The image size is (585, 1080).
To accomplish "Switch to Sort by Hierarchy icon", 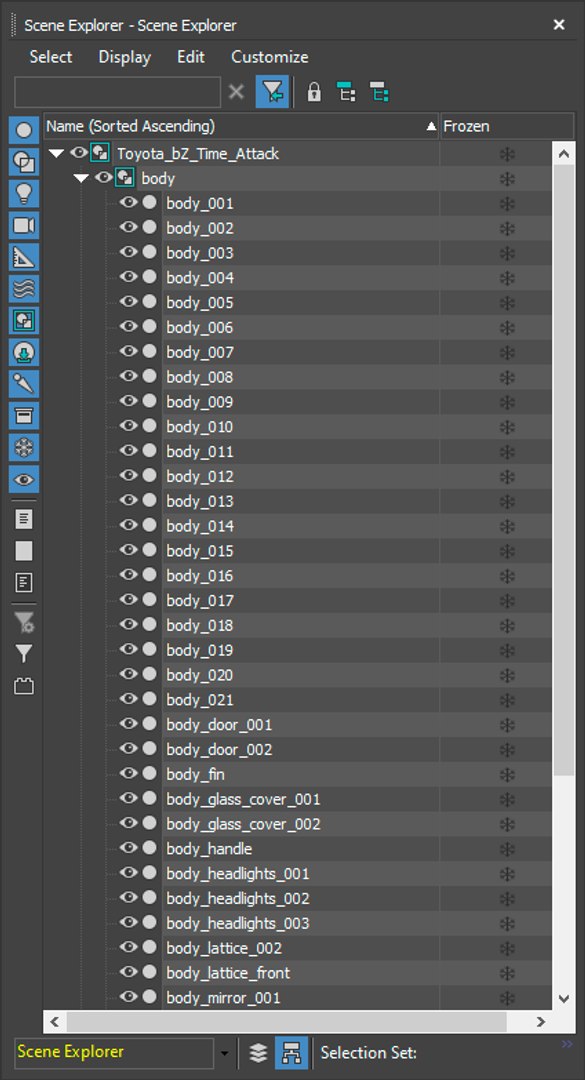I will (291, 1052).
